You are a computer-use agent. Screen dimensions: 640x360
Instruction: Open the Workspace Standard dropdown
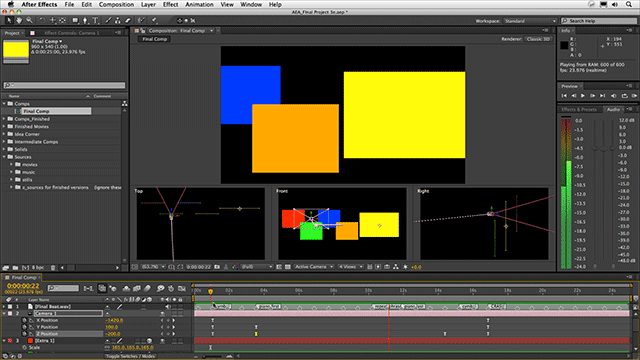pos(529,21)
